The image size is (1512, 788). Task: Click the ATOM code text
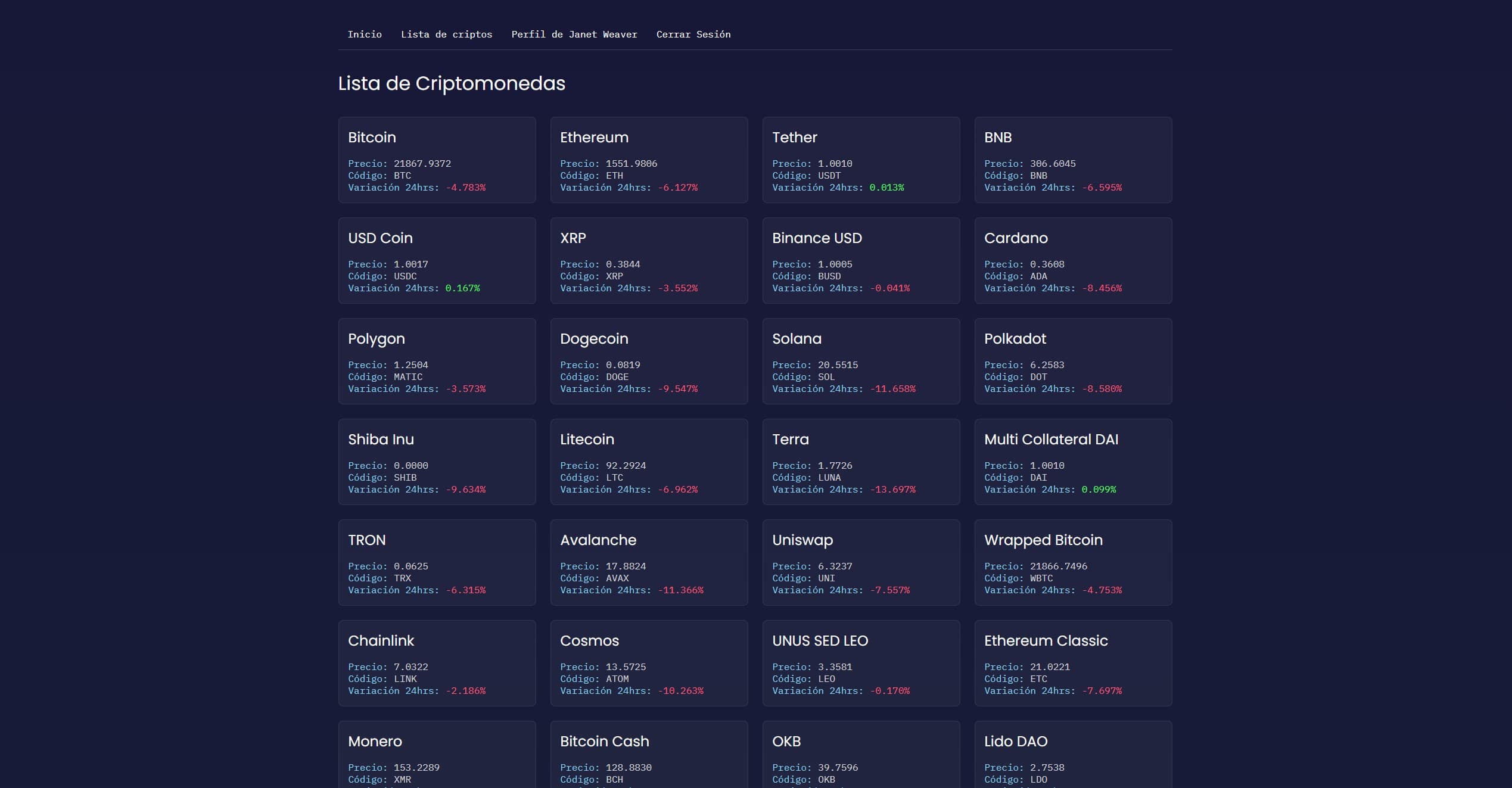tap(617, 679)
